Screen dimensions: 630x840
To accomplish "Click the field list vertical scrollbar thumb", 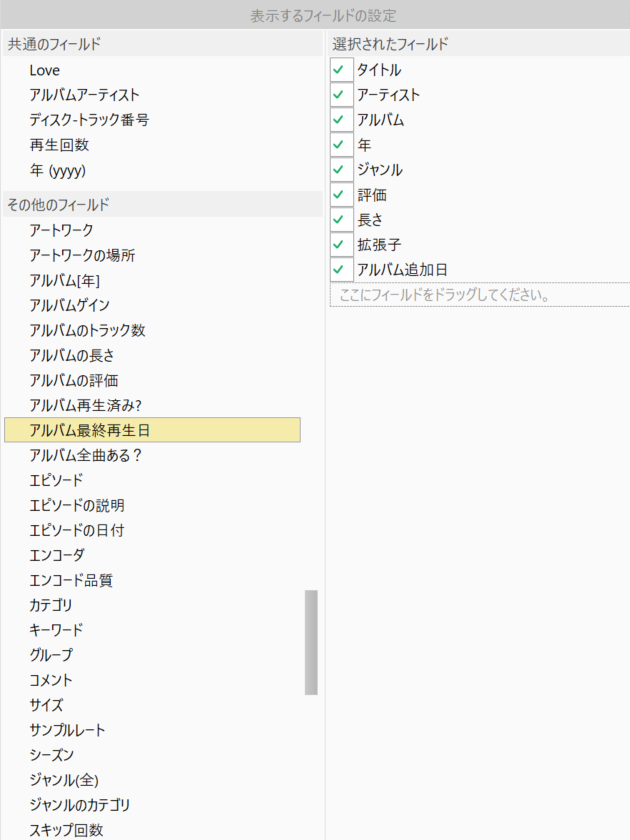I will click(311, 642).
